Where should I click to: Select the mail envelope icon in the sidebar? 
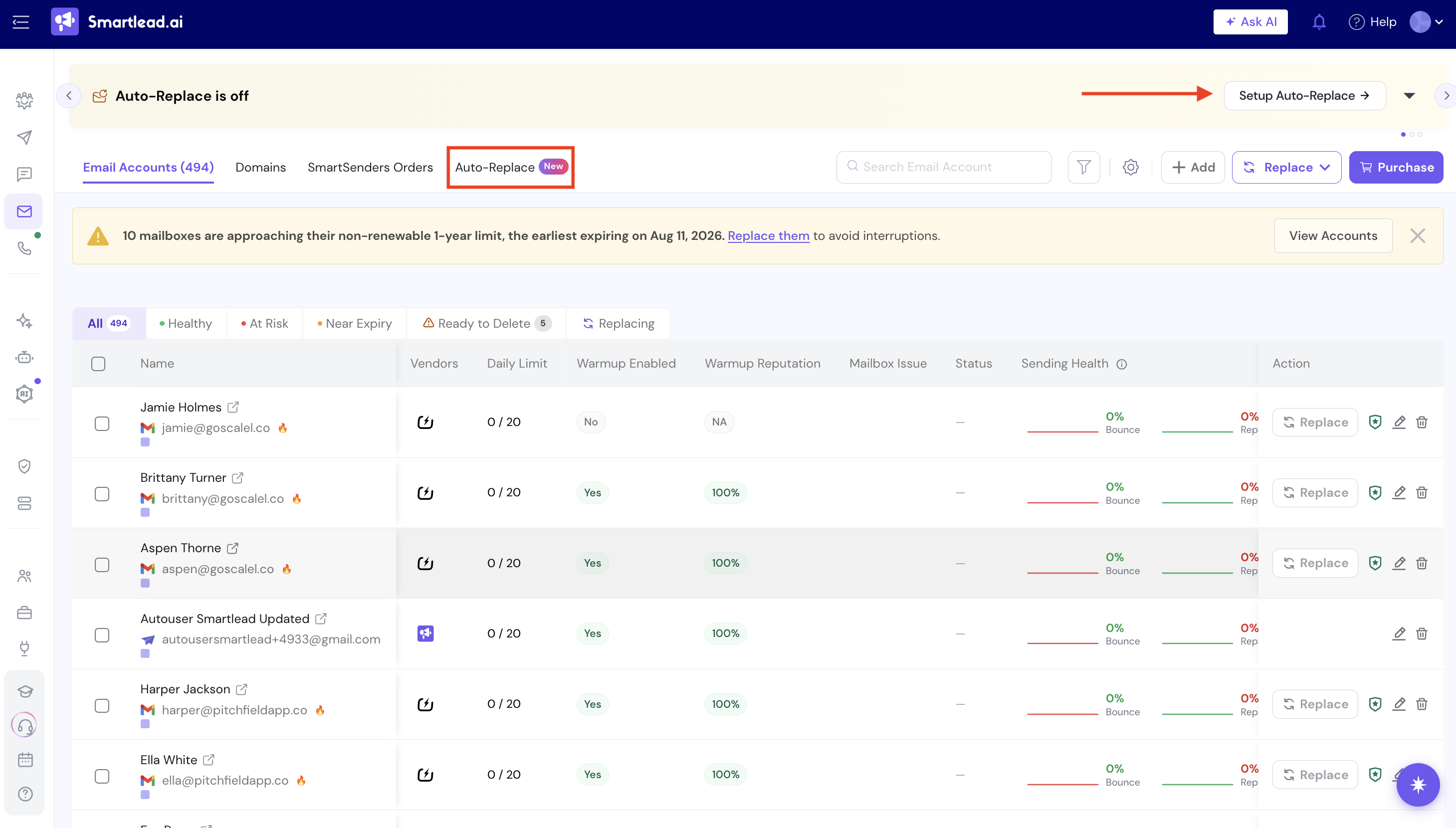[x=24, y=211]
